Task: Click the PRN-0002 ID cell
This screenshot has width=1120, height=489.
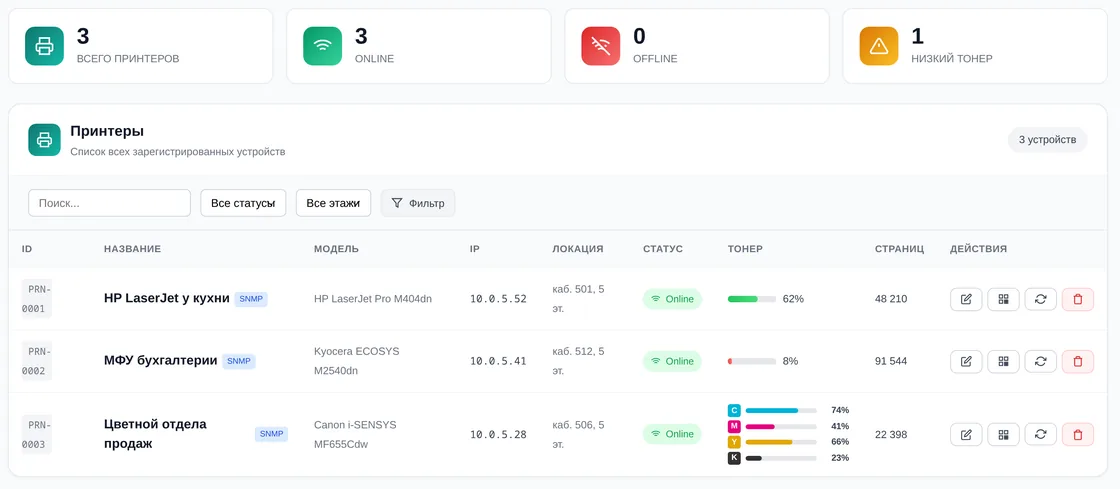Action: 36,361
